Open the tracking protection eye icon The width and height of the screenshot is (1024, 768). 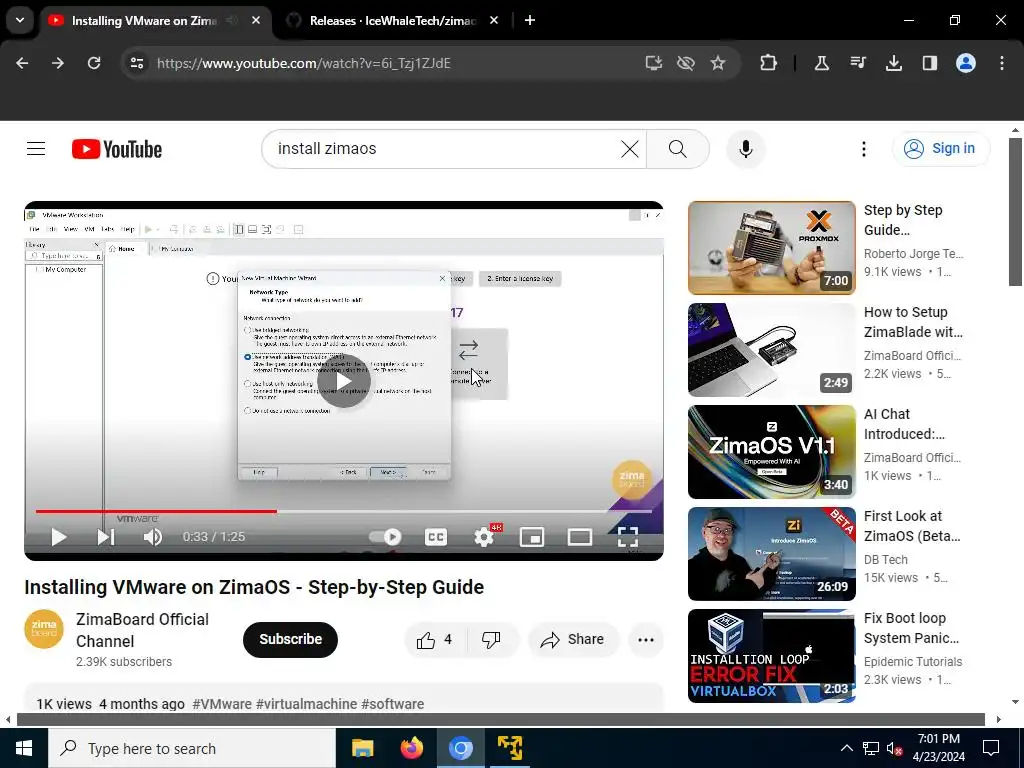[x=686, y=63]
